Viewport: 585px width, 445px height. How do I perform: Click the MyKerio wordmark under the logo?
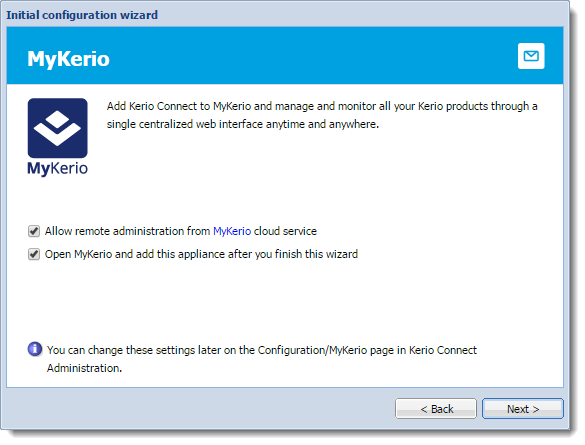point(57,169)
